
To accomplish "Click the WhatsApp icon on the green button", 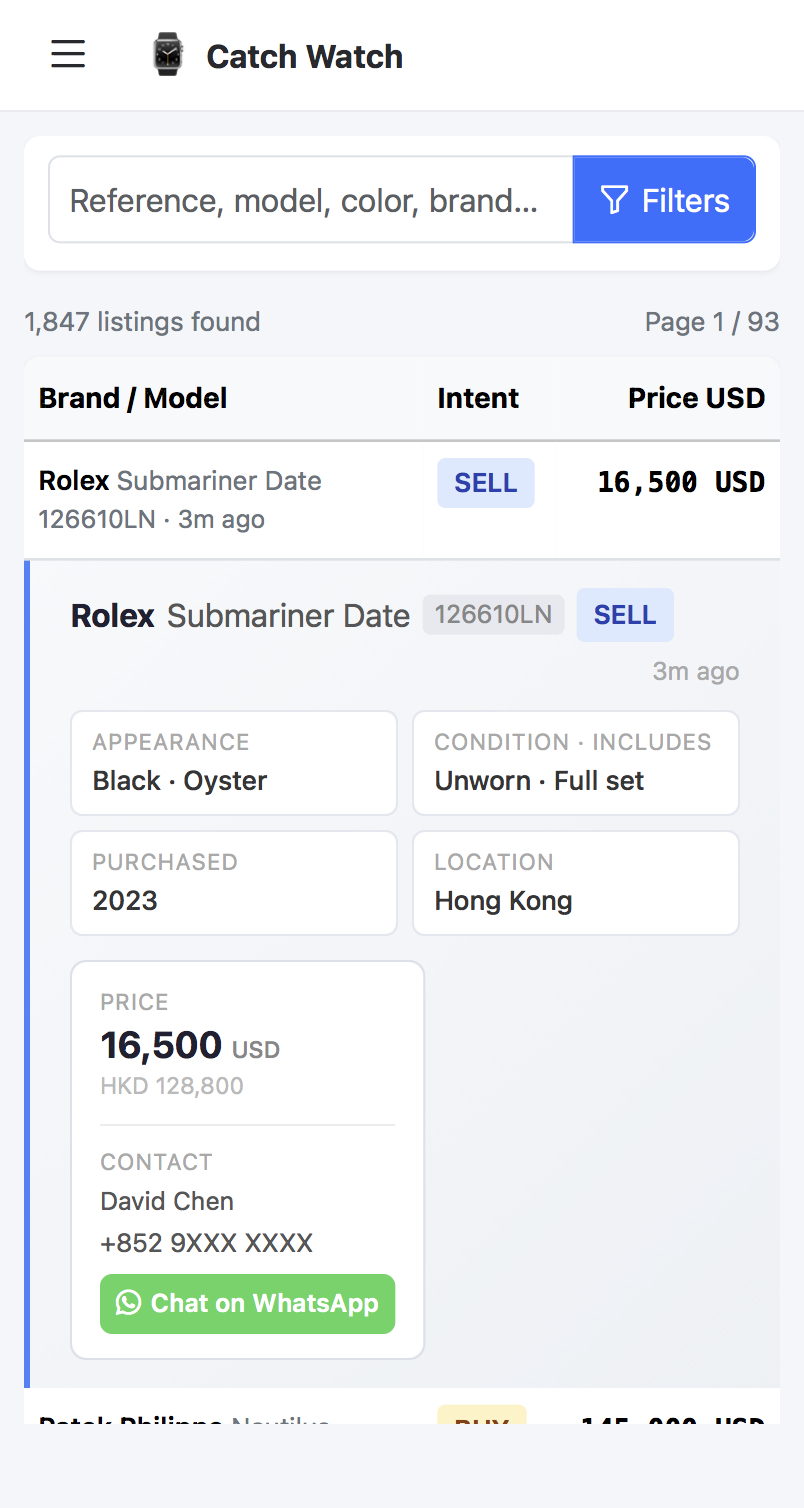I will click(128, 1303).
